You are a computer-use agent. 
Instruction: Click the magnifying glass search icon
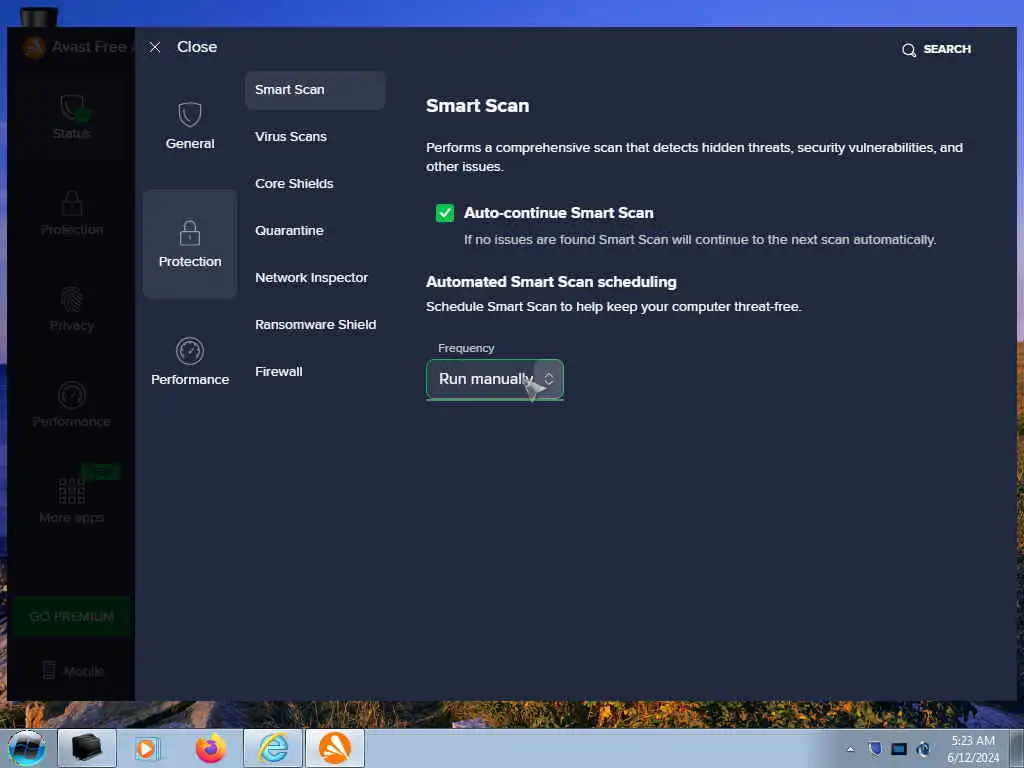(908, 50)
